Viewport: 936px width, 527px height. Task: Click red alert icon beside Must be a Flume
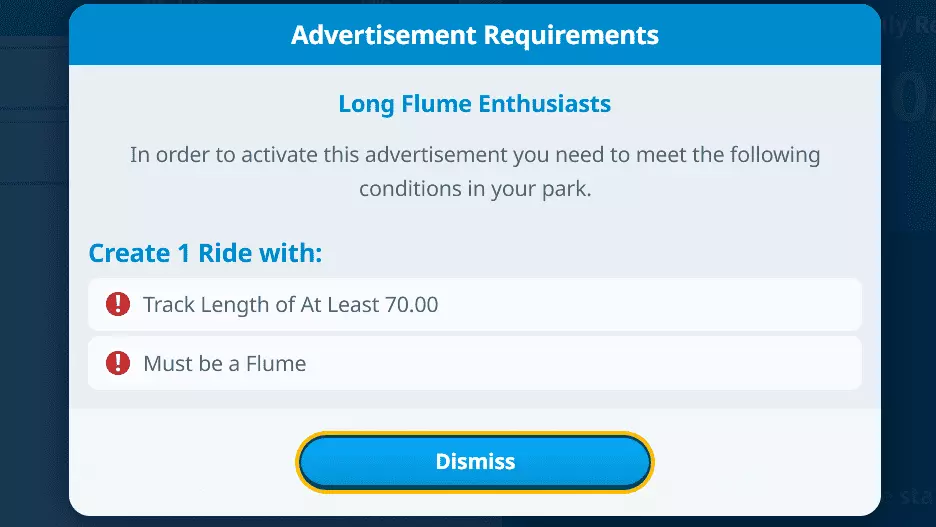coord(118,363)
